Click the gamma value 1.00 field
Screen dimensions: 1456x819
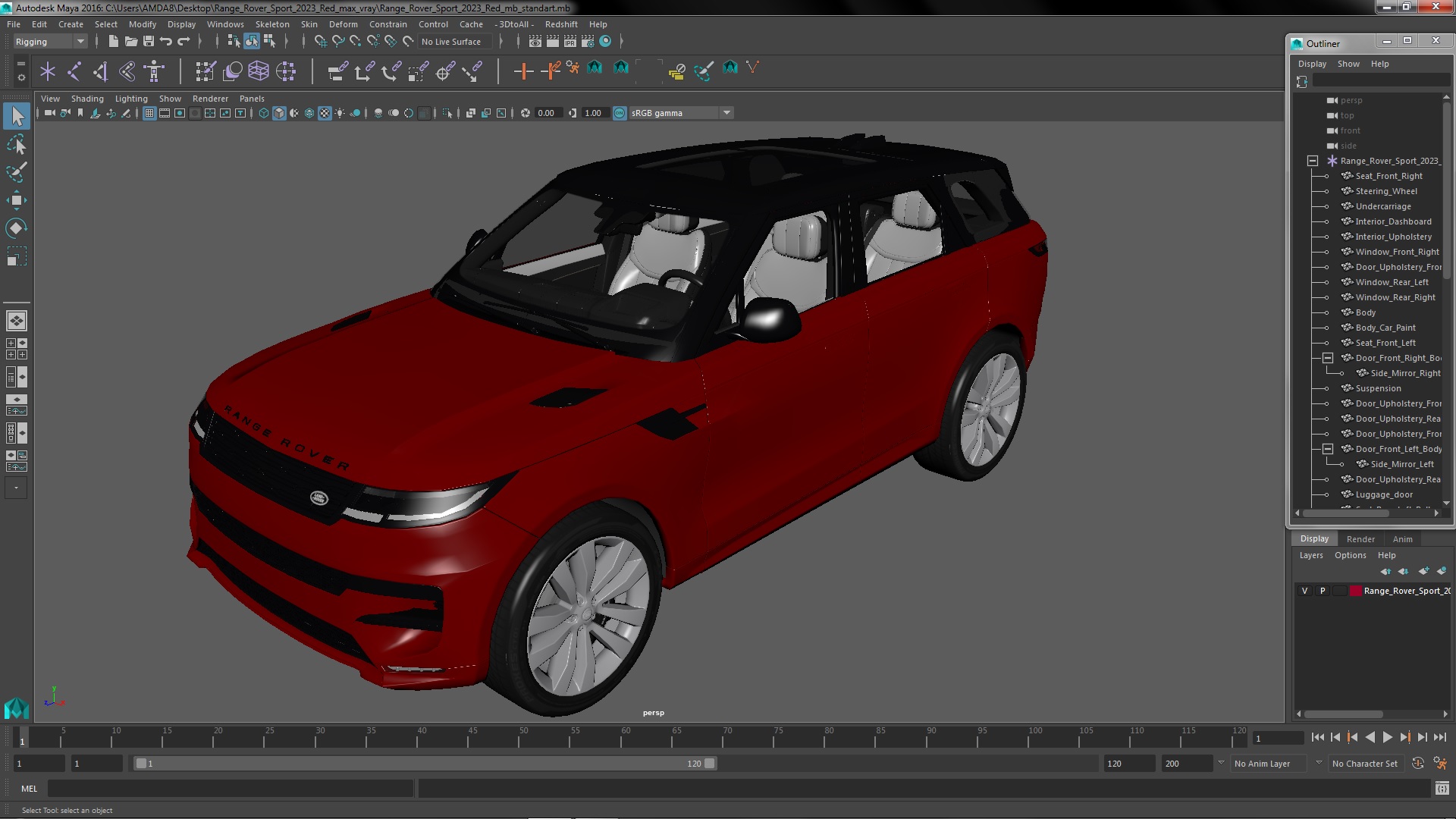(595, 113)
